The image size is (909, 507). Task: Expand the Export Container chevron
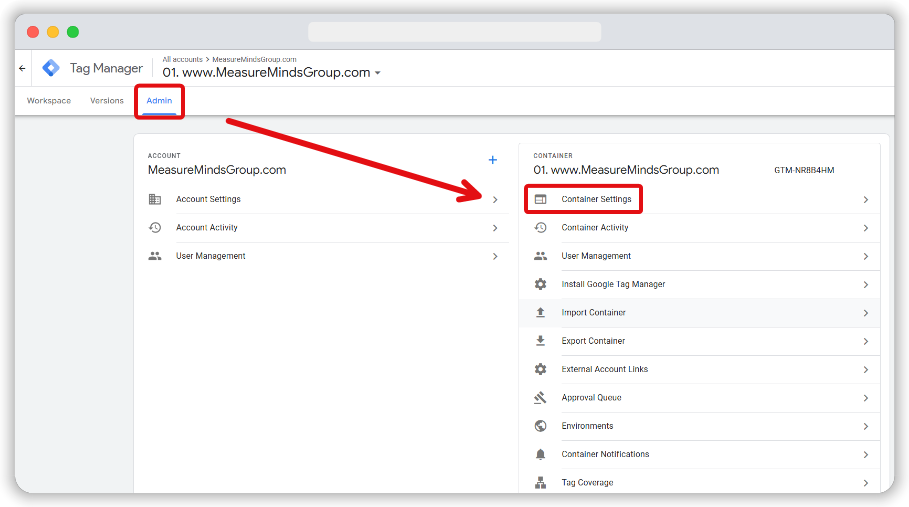(x=866, y=341)
